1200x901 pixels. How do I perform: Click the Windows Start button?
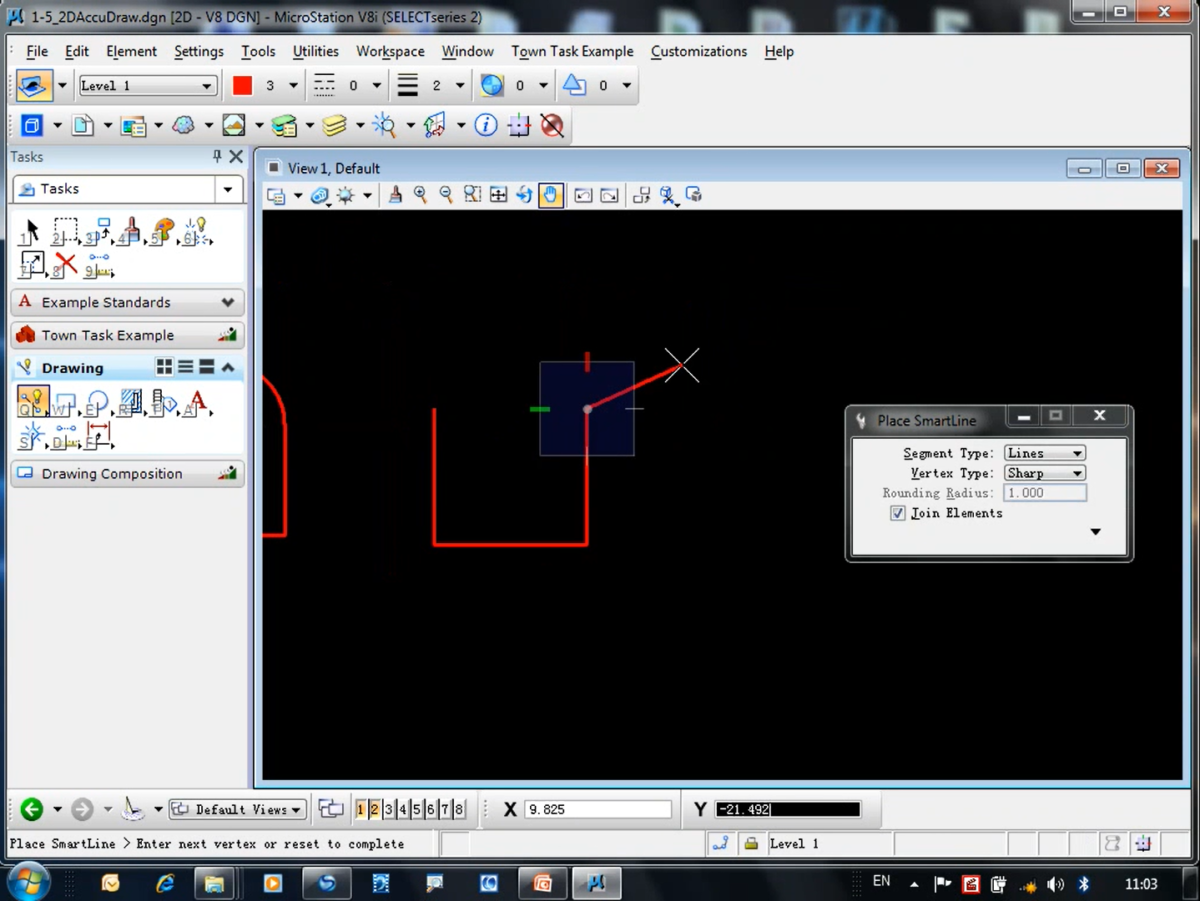click(x=28, y=882)
